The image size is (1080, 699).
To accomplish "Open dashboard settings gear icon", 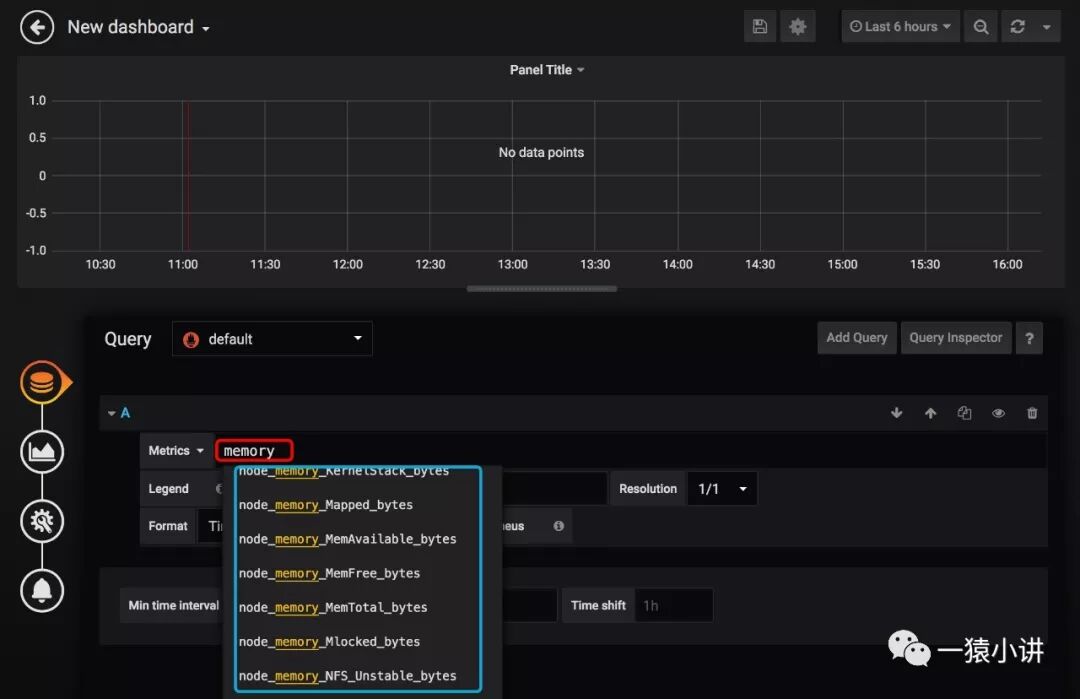I will point(798,27).
